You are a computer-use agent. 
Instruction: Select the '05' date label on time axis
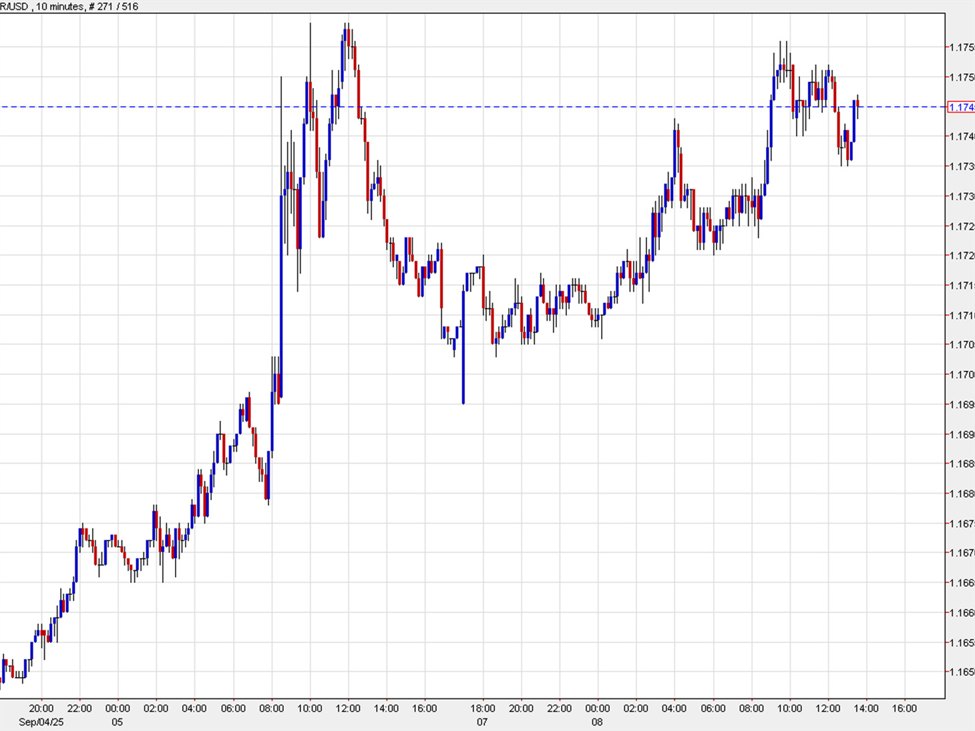pyautogui.click(x=118, y=722)
